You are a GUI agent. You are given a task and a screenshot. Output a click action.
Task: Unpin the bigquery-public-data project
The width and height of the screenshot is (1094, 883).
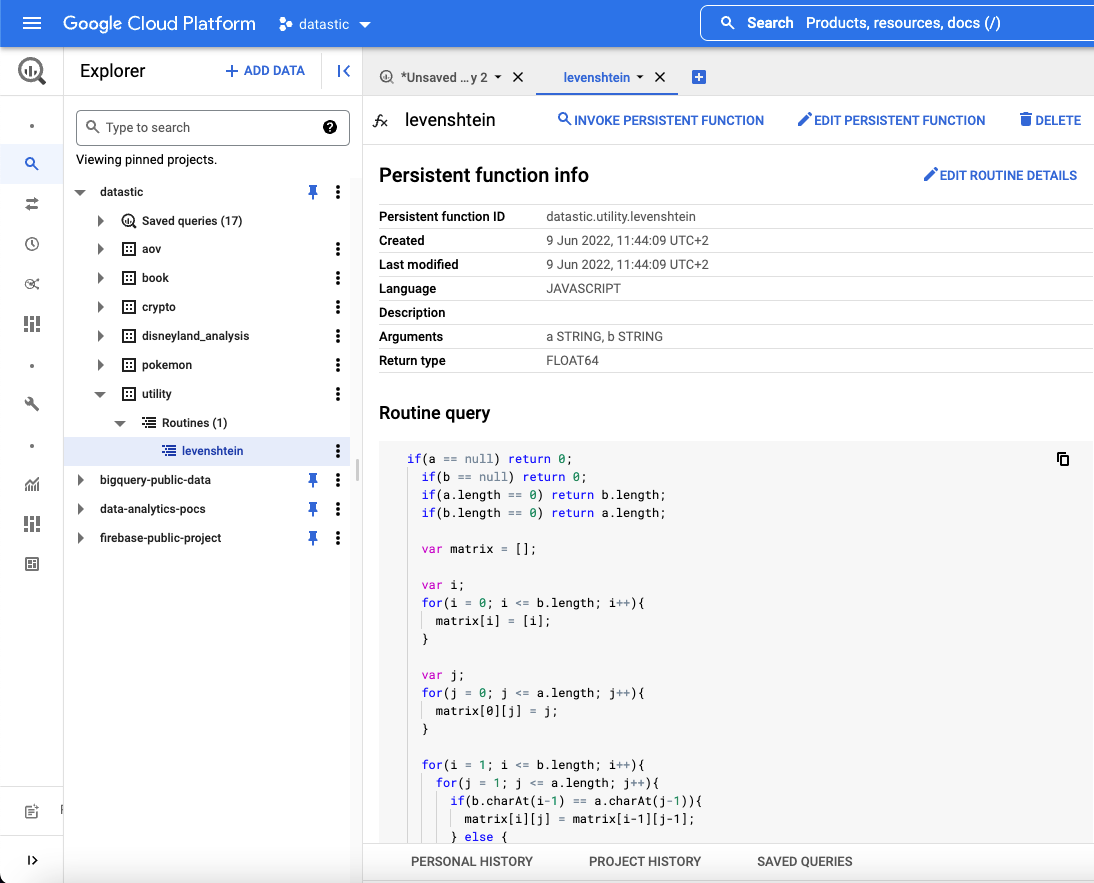click(313, 480)
